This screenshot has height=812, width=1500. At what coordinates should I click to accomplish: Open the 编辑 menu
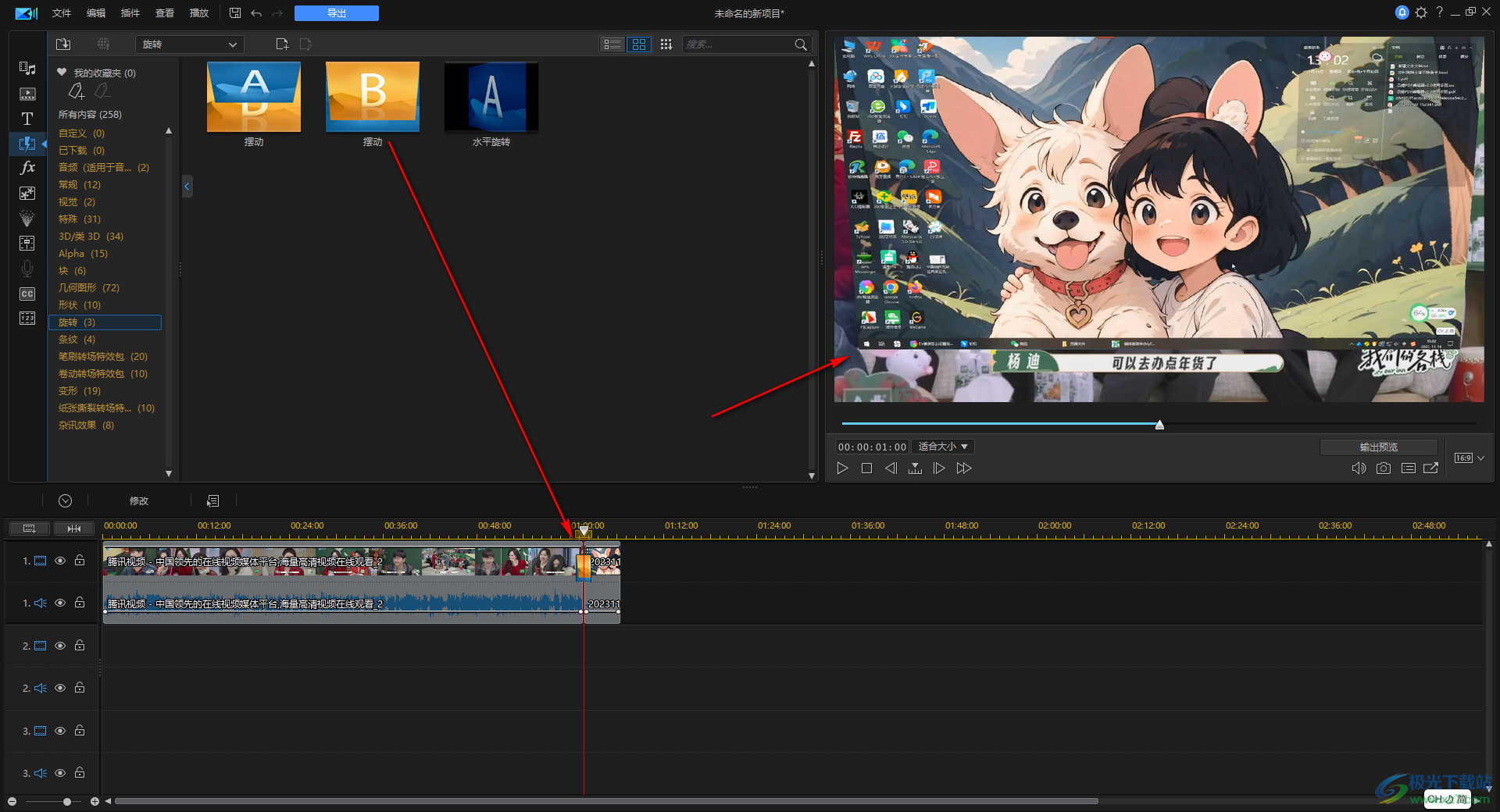pyautogui.click(x=96, y=13)
